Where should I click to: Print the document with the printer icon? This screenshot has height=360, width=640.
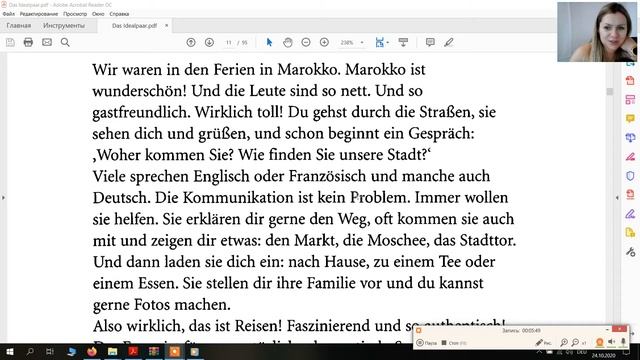pos(28,42)
